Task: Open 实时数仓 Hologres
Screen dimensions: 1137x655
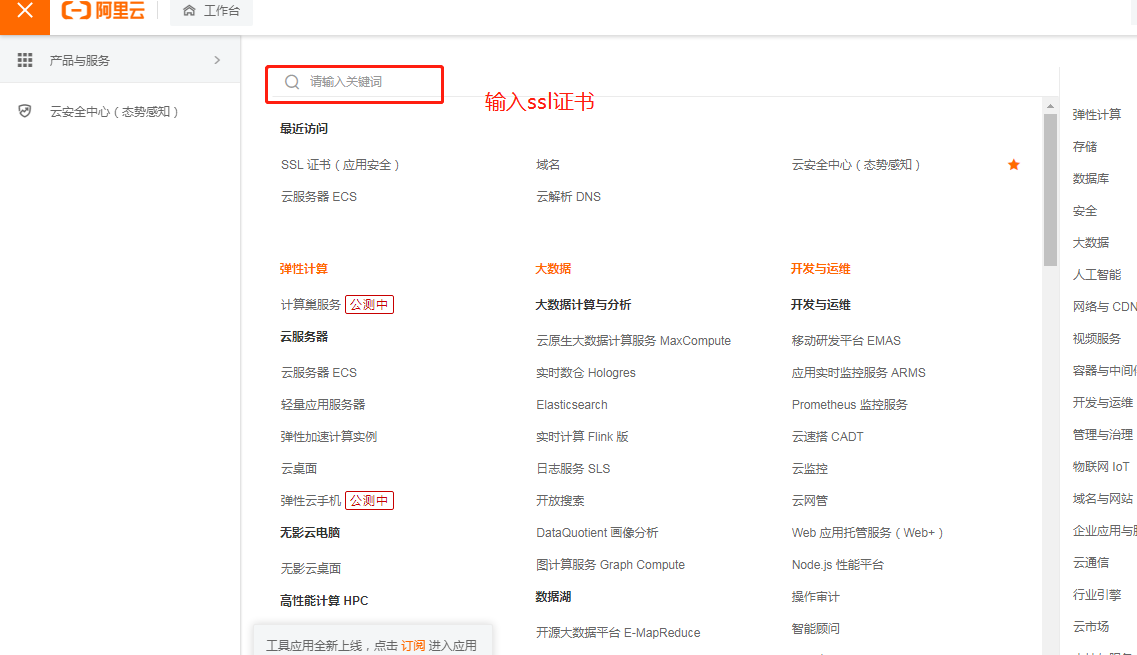Action: point(586,373)
